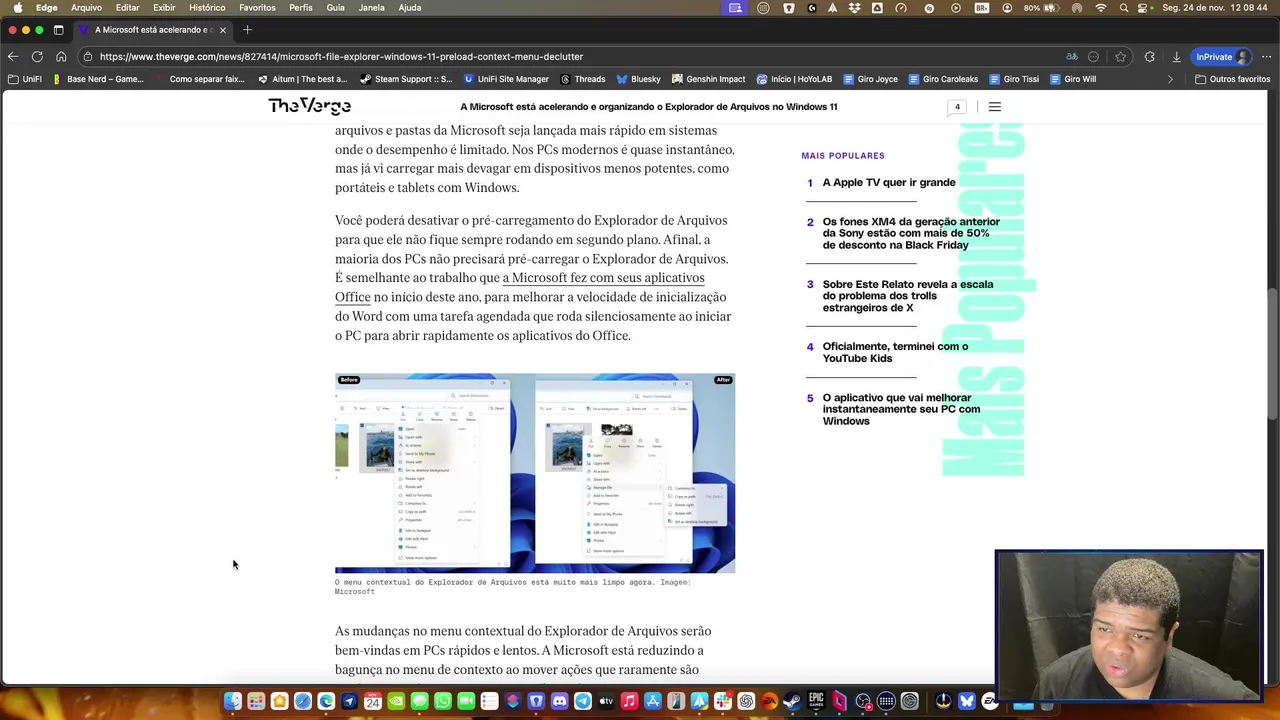Add this page to favorites with the star icon
The height and width of the screenshot is (720, 1280).
click(x=1121, y=57)
